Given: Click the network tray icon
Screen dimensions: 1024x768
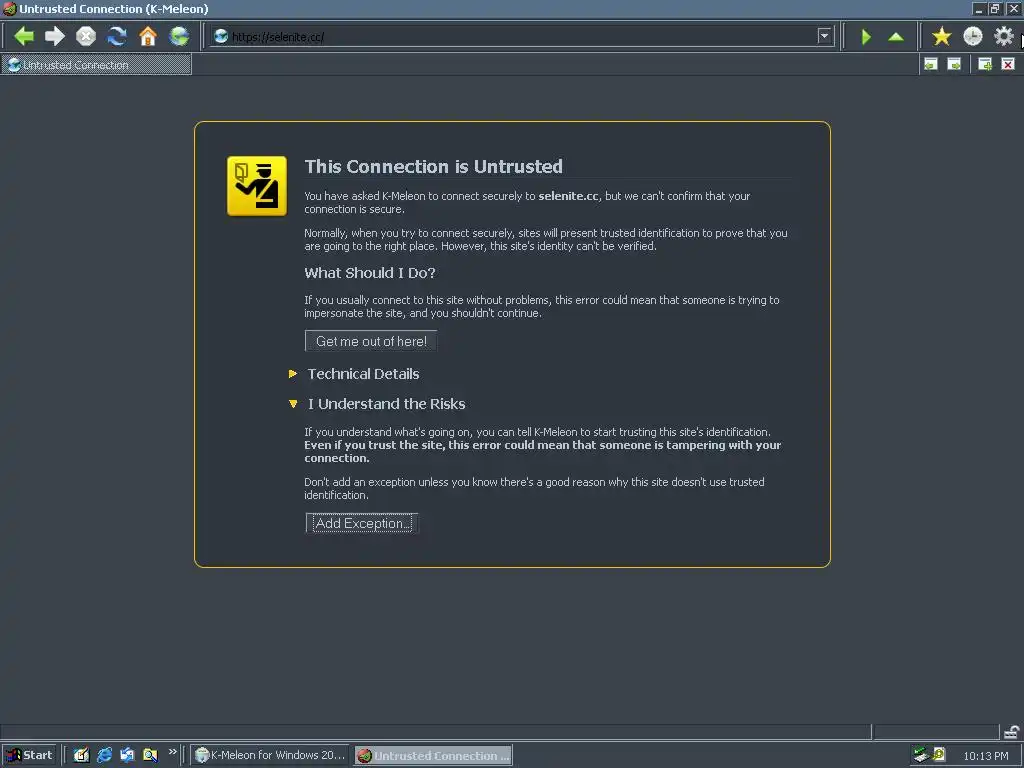Looking at the screenshot, I should tap(921, 755).
